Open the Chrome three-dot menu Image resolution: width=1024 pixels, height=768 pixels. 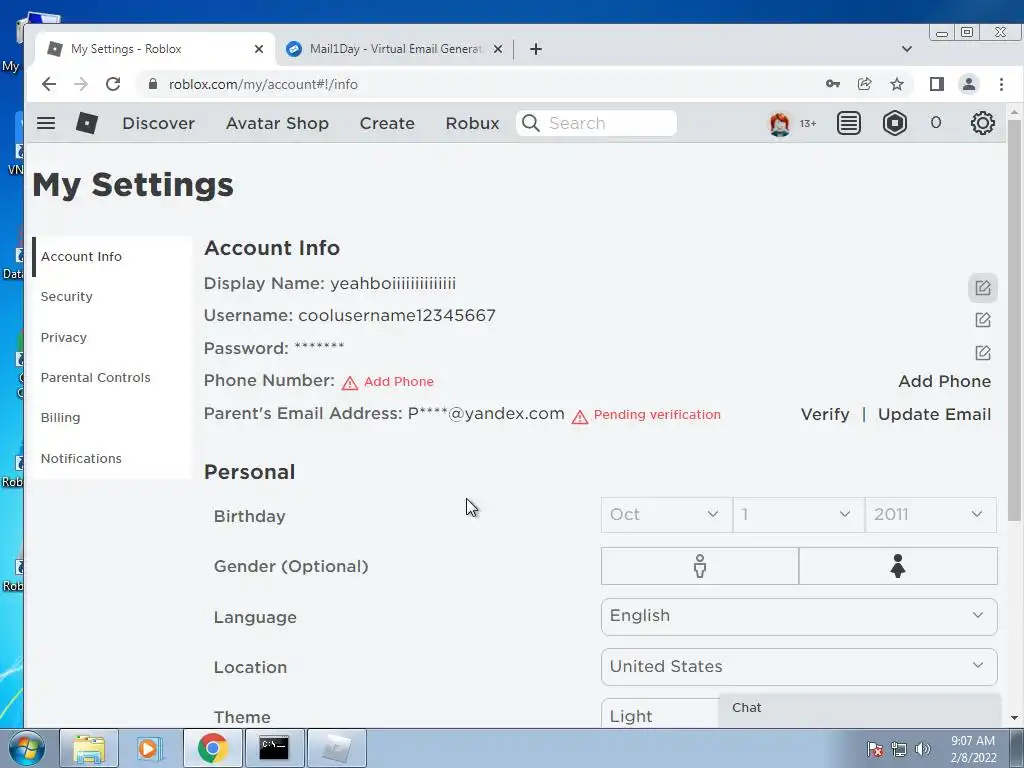(1001, 84)
